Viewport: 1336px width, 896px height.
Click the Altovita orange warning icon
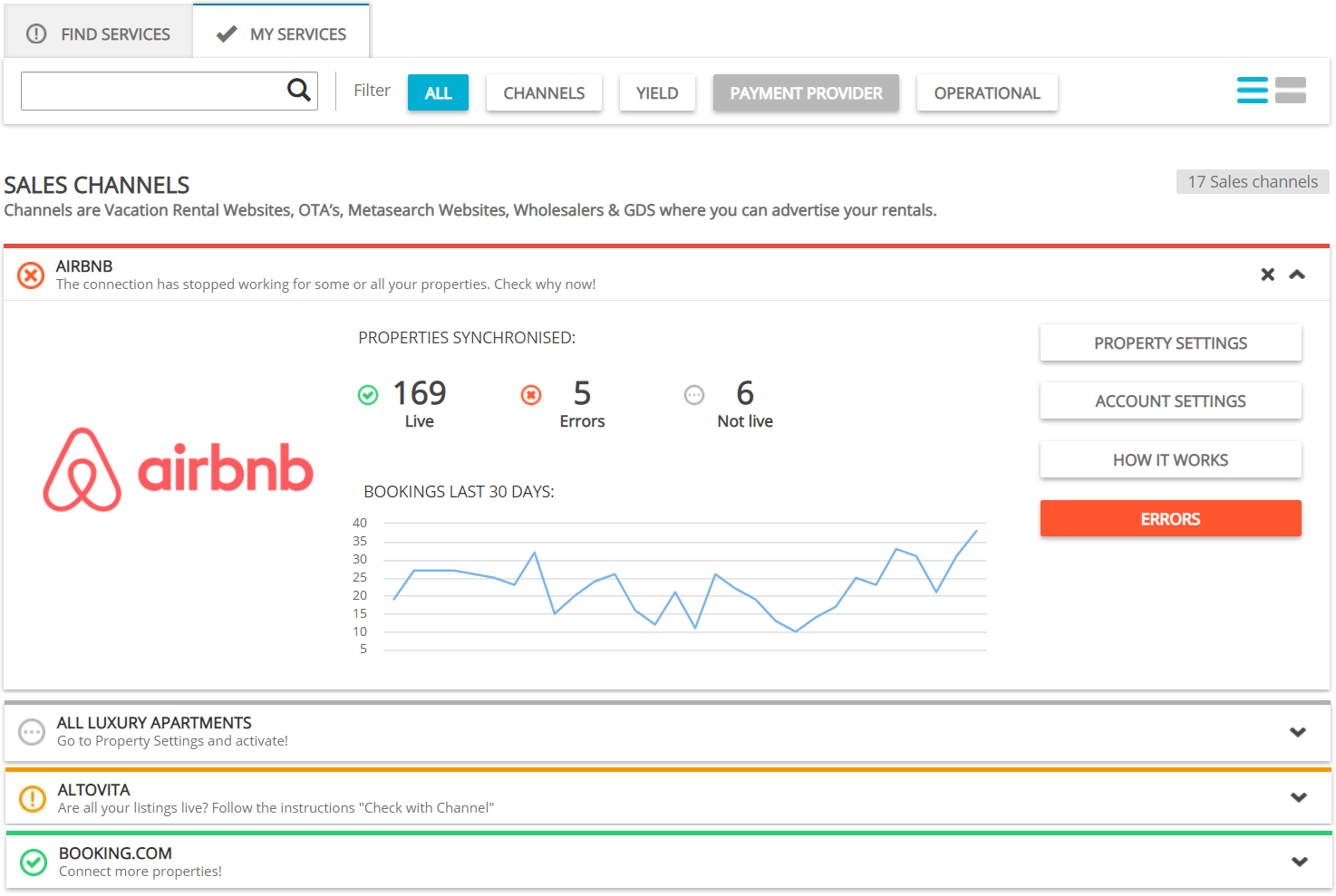pyautogui.click(x=33, y=798)
